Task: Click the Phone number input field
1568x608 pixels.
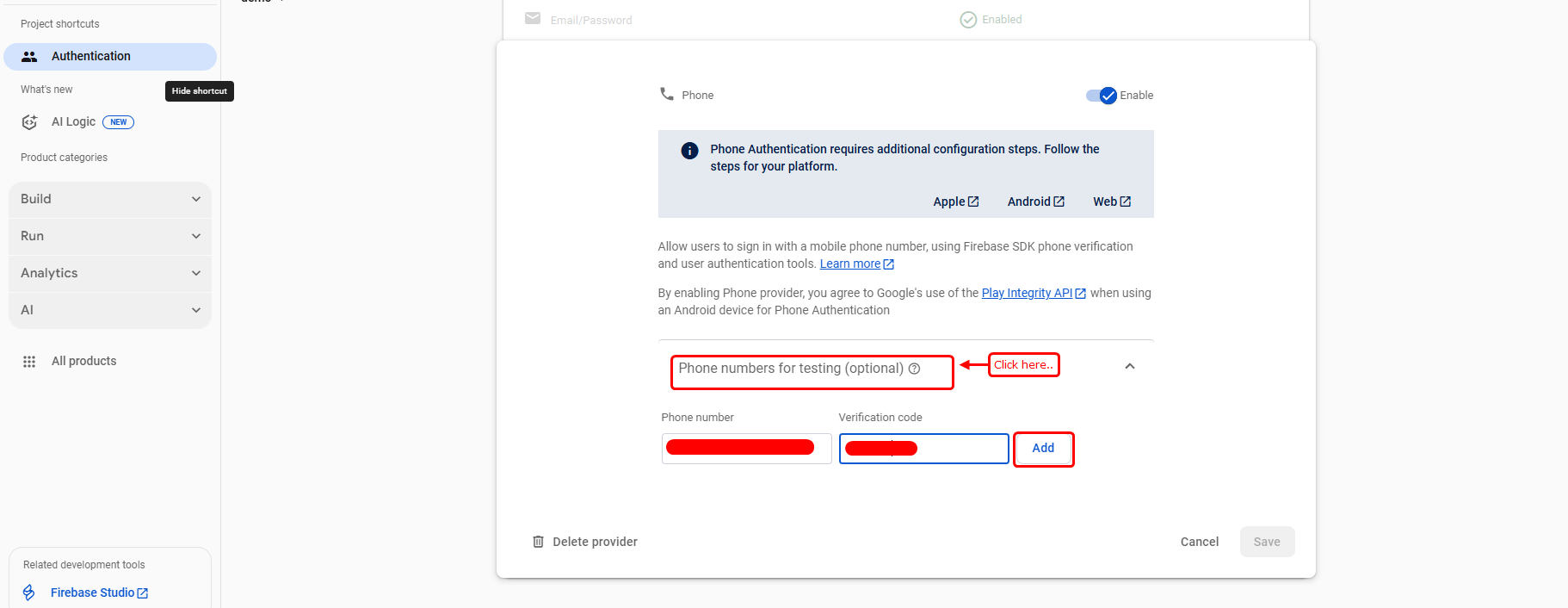Action: click(x=746, y=449)
